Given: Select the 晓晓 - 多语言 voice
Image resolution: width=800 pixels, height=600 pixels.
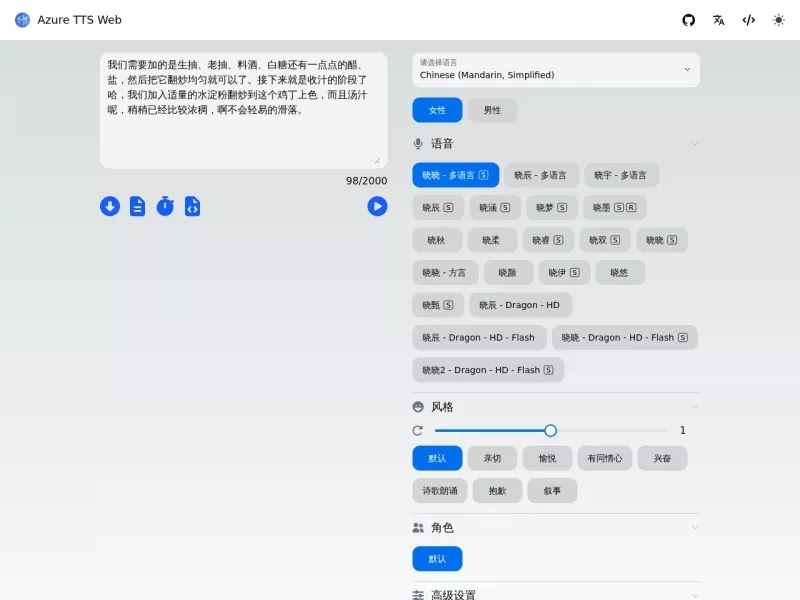Looking at the screenshot, I should coord(456,175).
